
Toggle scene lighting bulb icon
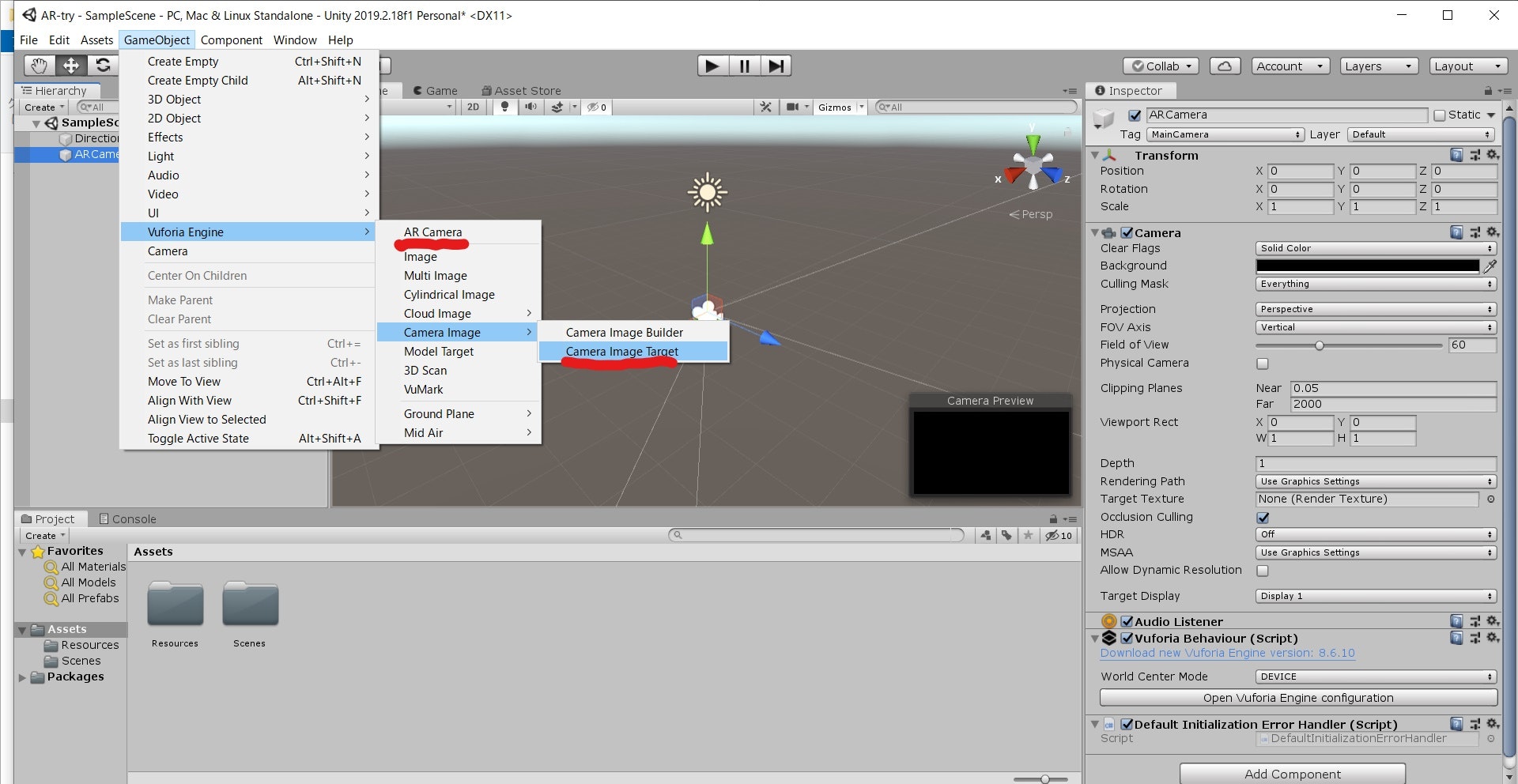point(504,107)
